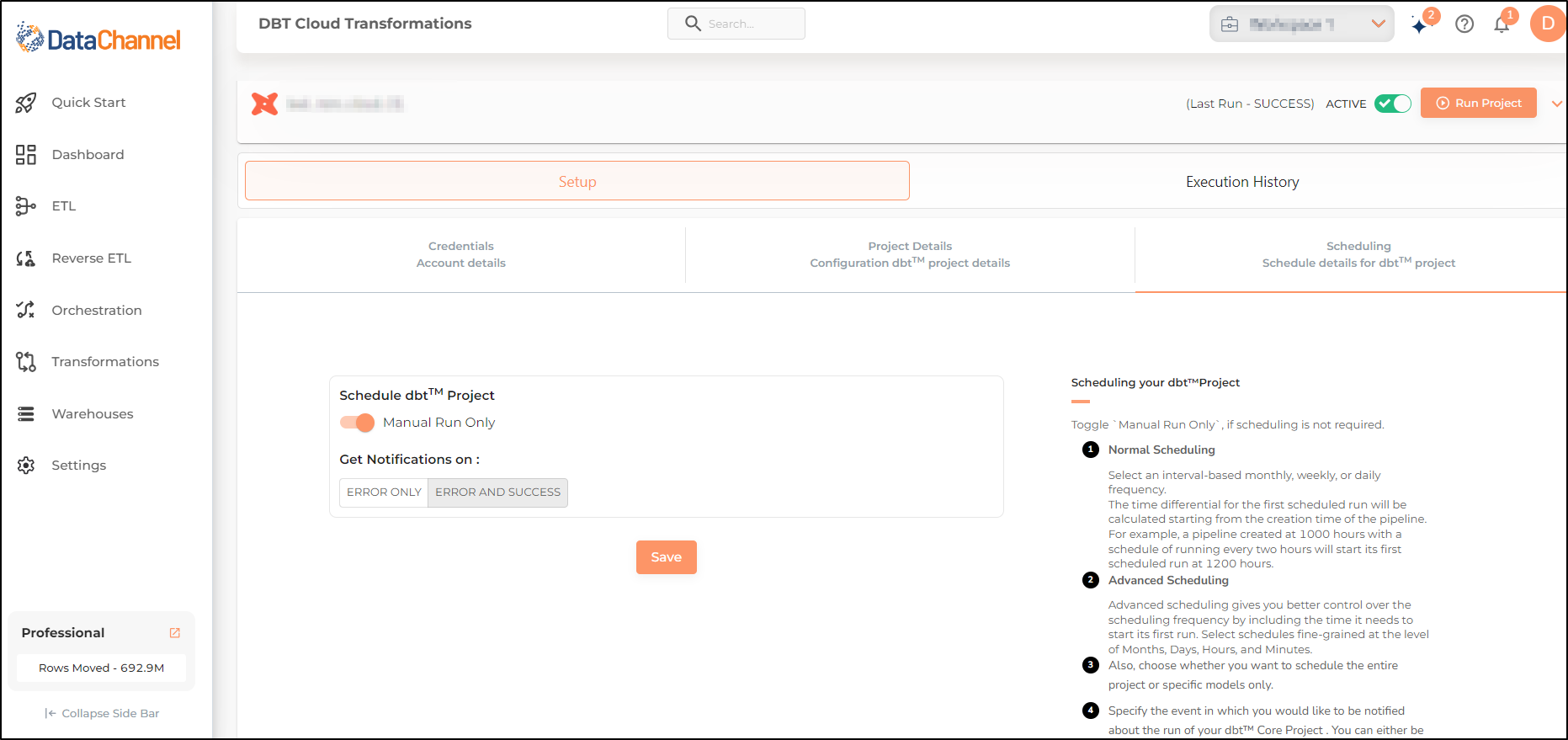The width and height of the screenshot is (1568, 740).
Task: Switch to the Setup tab
Action: tap(577, 181)
